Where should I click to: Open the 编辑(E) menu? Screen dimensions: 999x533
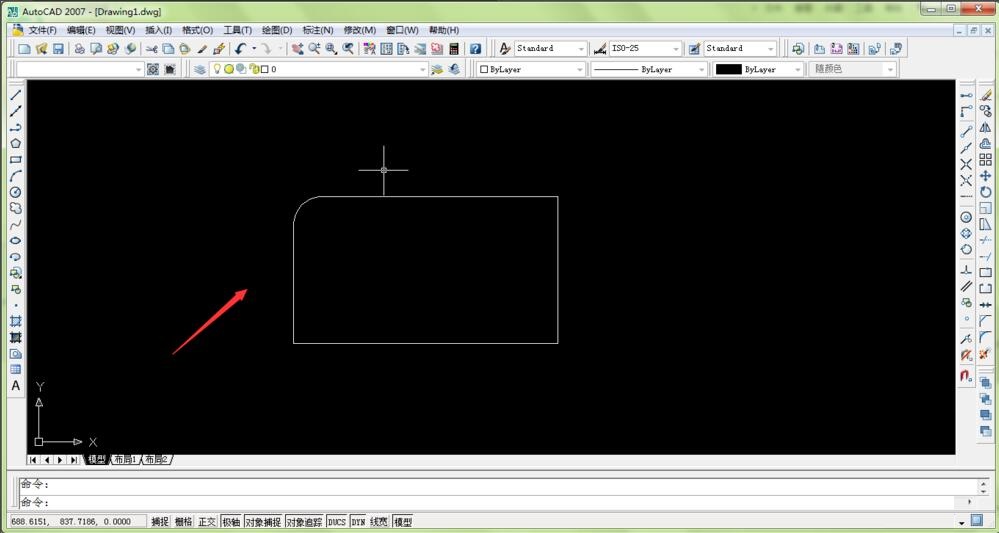tap(81, 30)
